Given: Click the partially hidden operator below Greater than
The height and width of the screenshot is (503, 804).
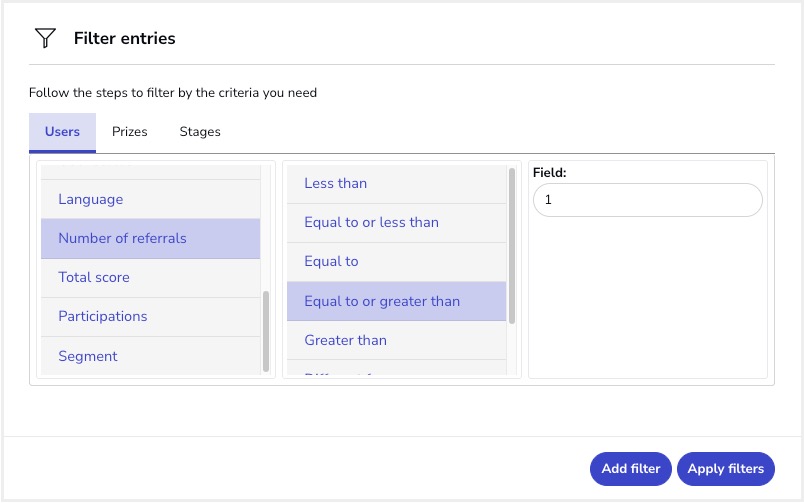Looking at the screenshot, I should pyautogui.click(x=396, y=370).
